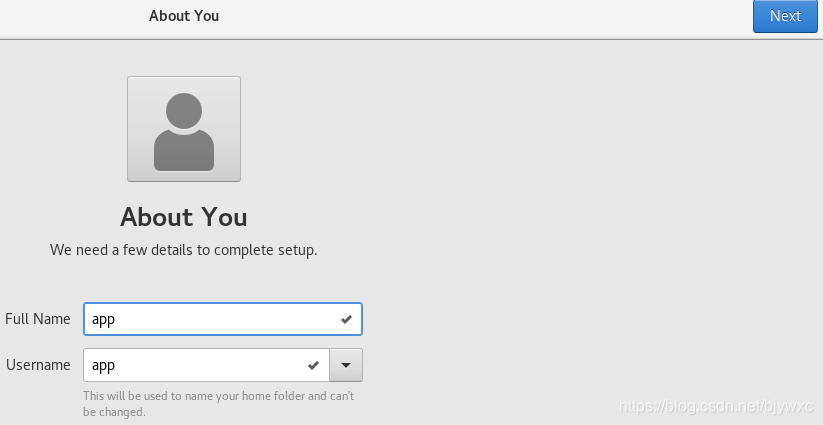Click the home folder hint text
Image resolution: width=823 pixels, height=425 pixels.
tap(218, 396)
